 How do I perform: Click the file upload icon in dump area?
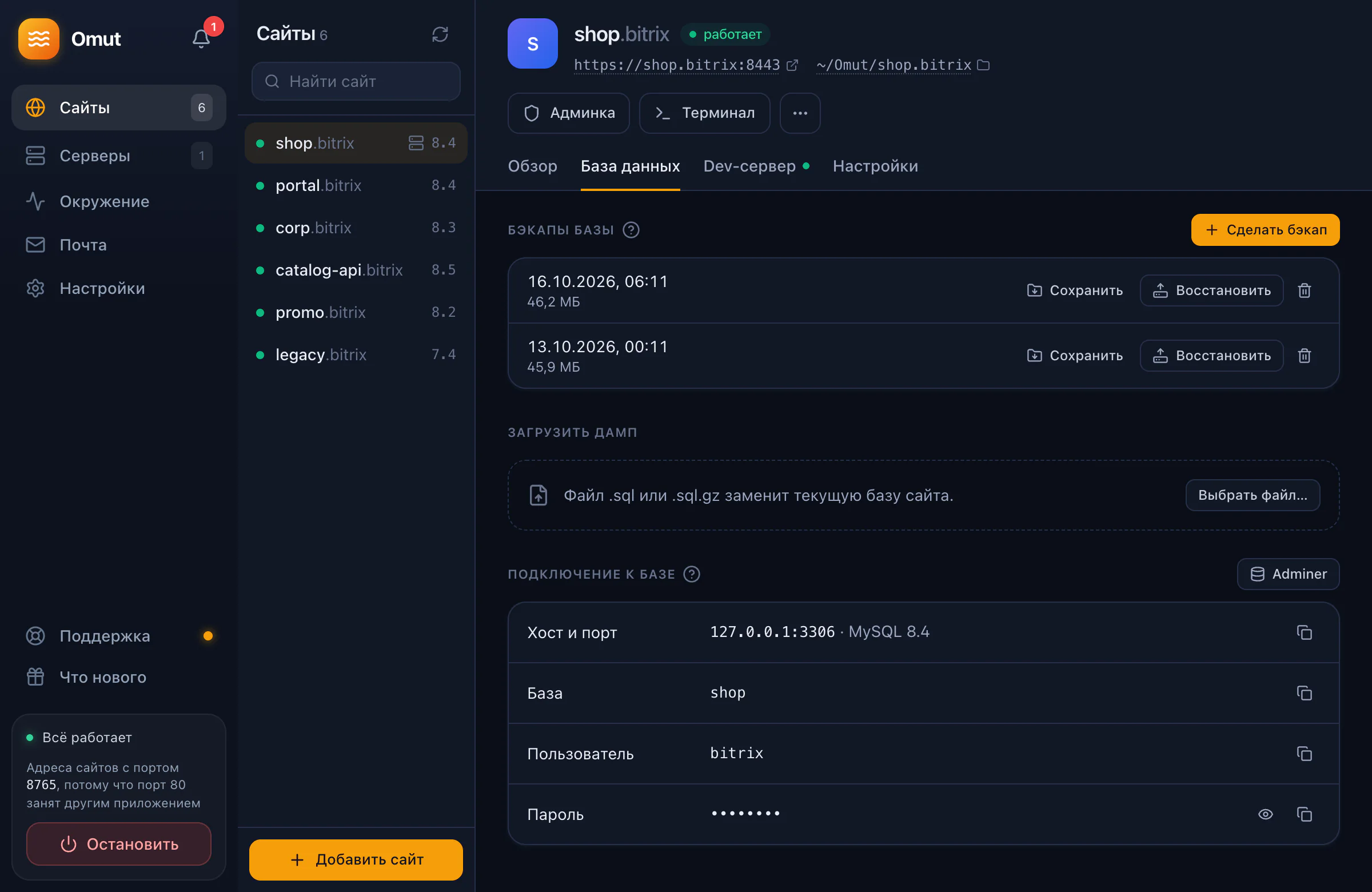click(539, 495)
